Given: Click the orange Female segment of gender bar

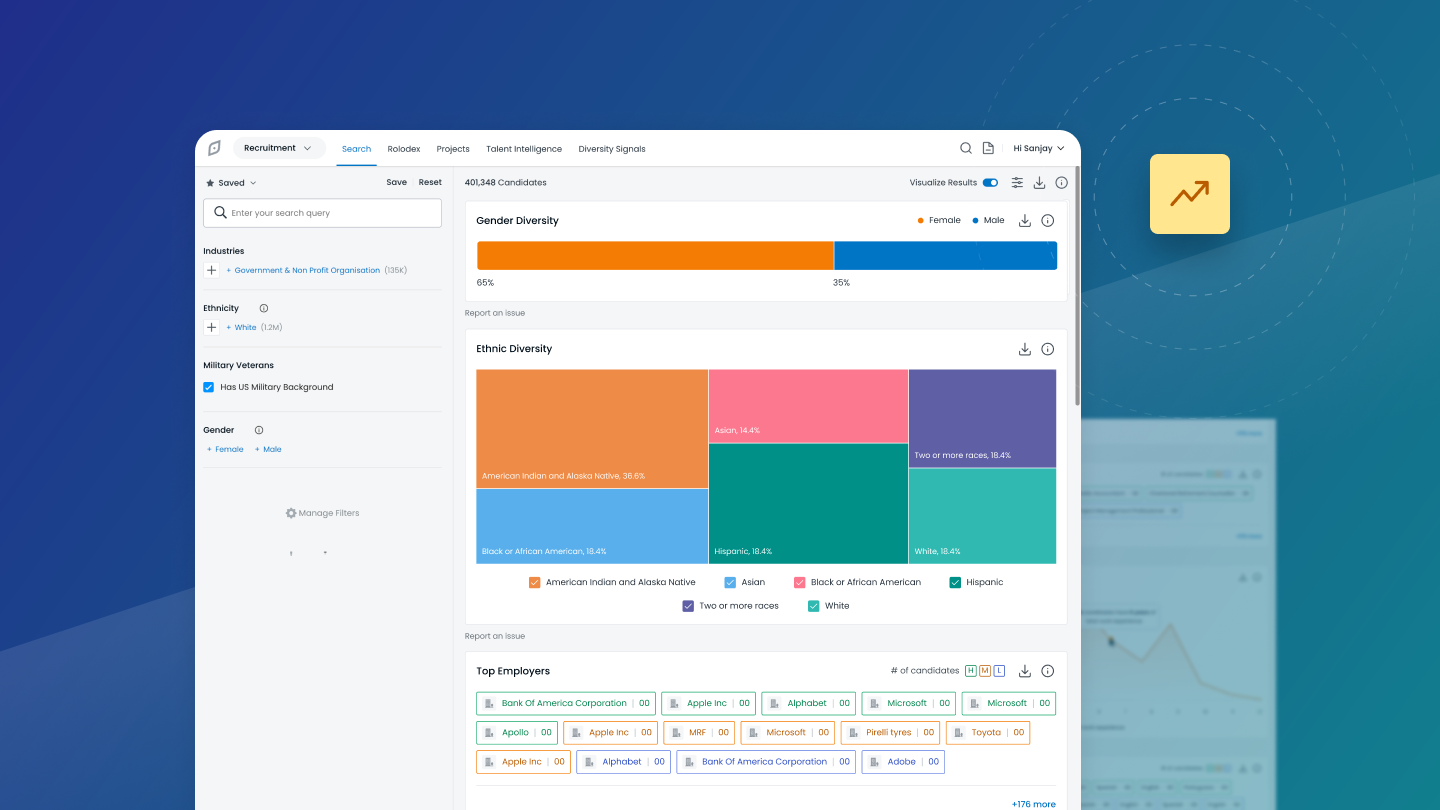Looking at the screenshot, I should coord(655,256).
